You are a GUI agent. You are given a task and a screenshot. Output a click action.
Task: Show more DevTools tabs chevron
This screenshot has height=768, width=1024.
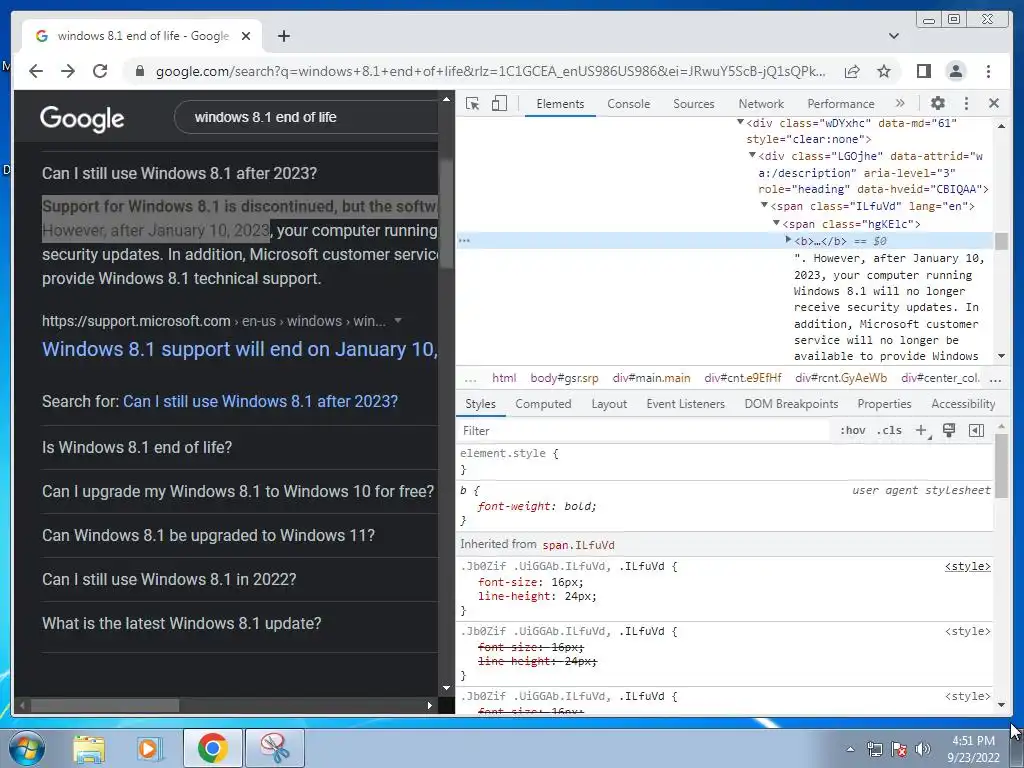click(900, 103)
